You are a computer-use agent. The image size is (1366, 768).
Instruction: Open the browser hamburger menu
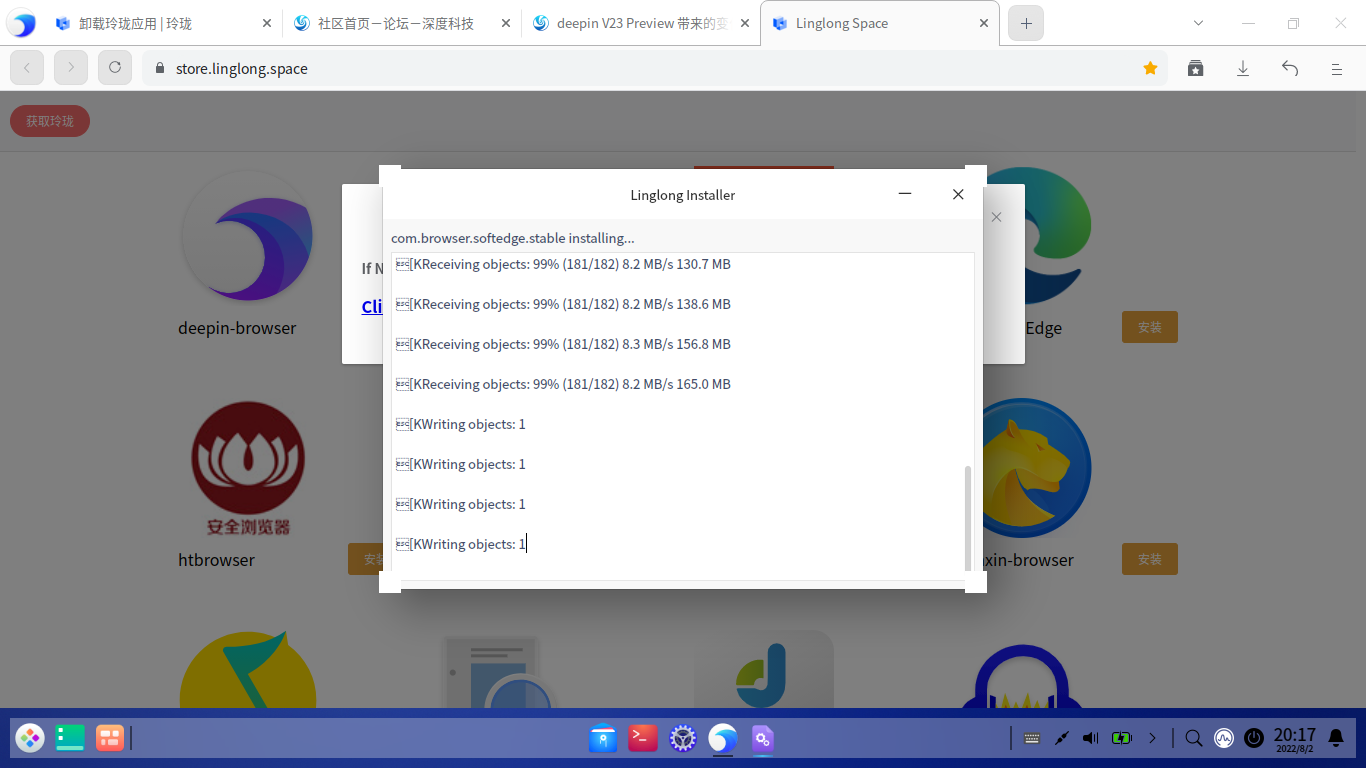coord(1336,68)
